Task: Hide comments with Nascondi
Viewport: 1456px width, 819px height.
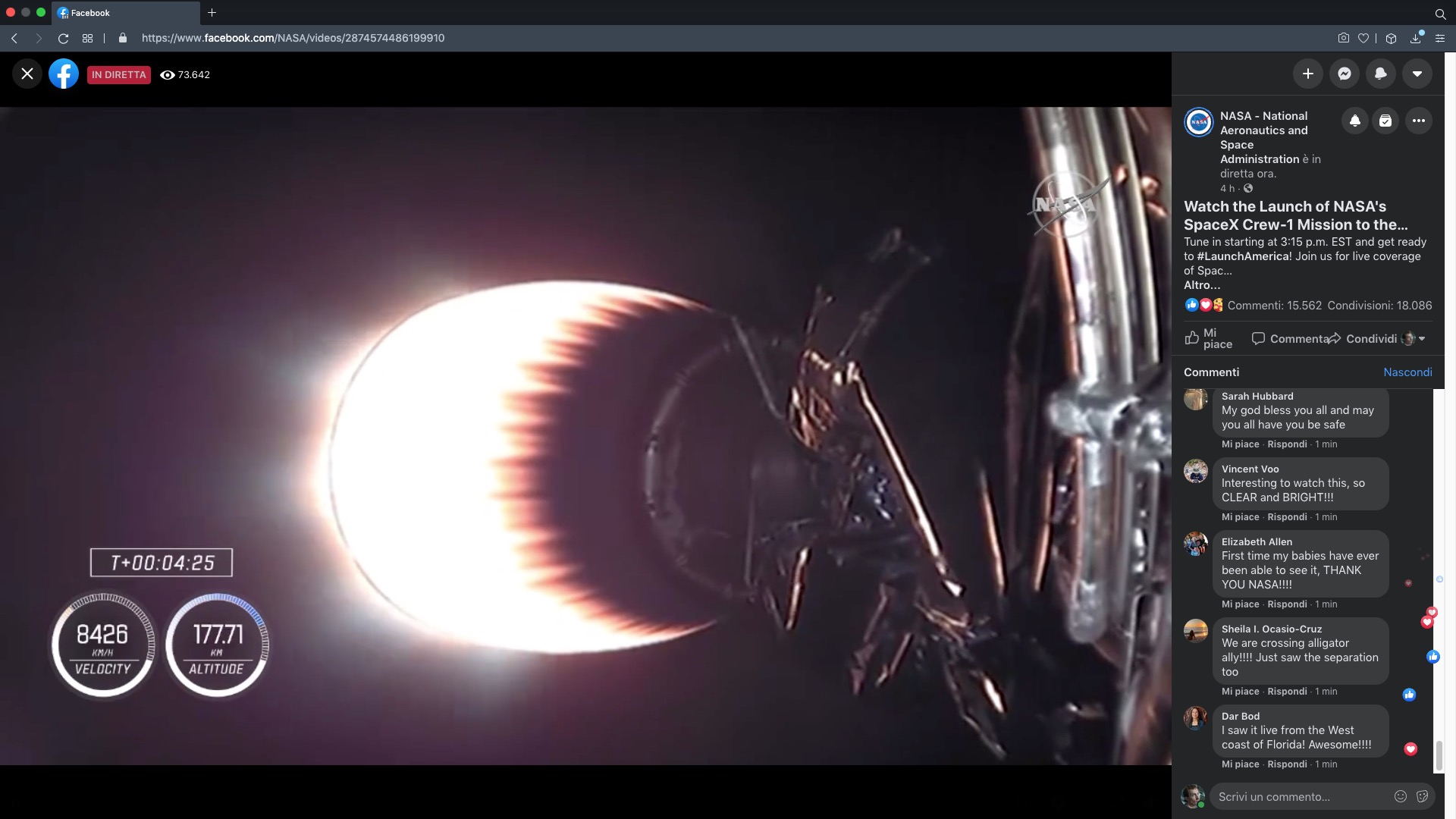Action: (1407, 372)
